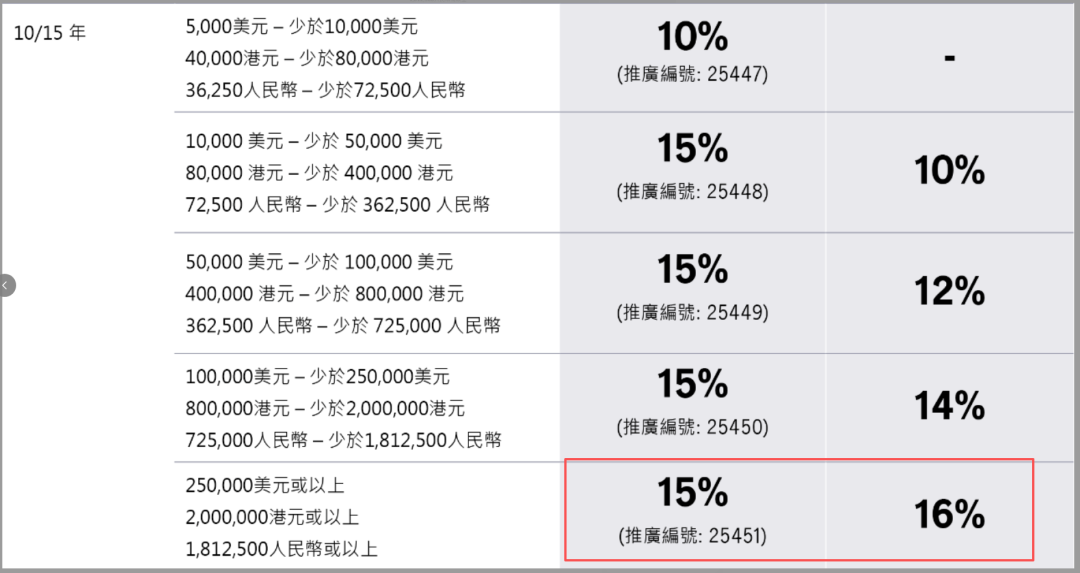
Task: Click promo code 25451 in highlighted box
Action: [692, 536]
